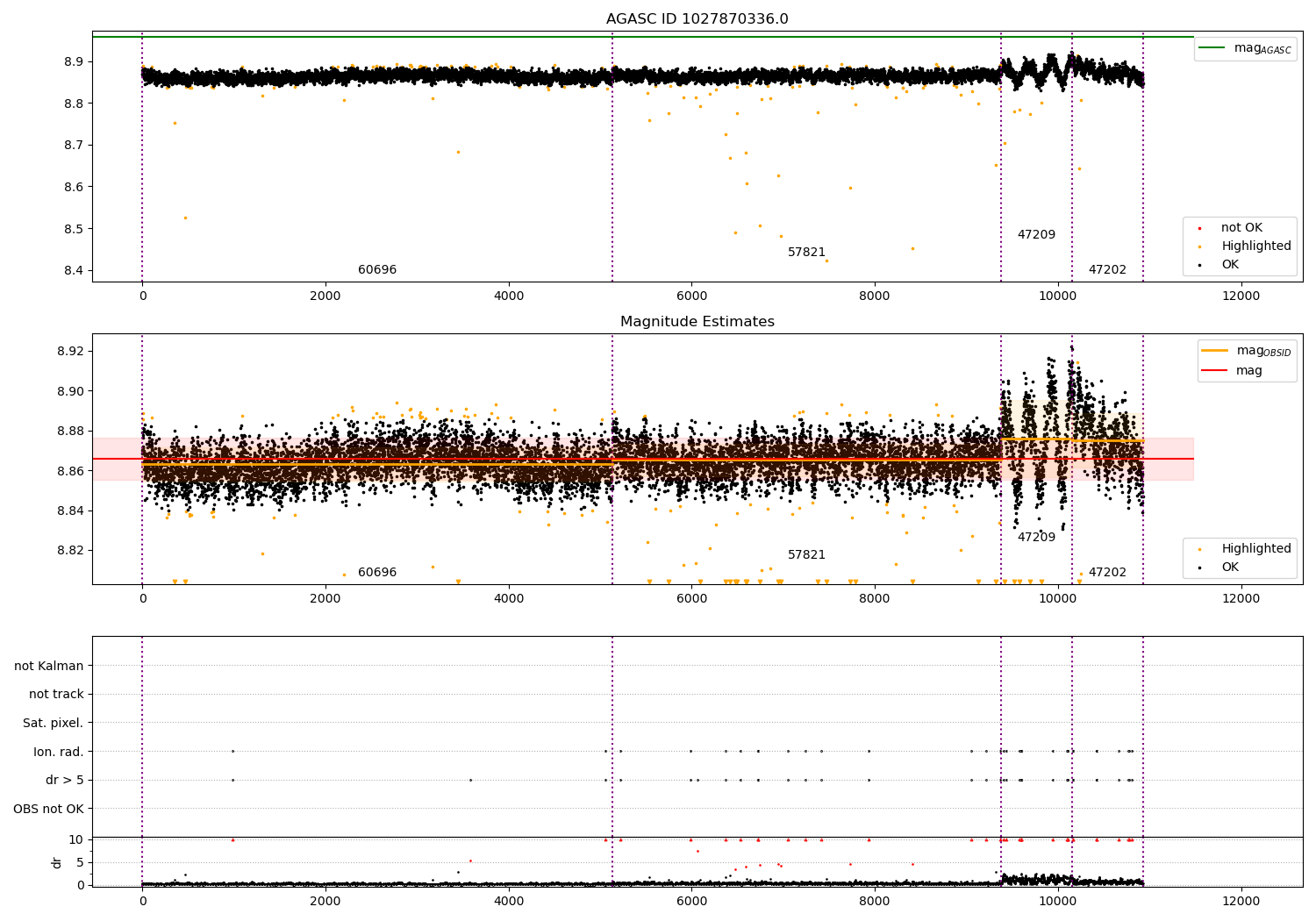Image resolution: width=1316 pixels, height=921 pixels.
Task: Click the "not track" axis label
Action: click(x=56, y=694)
